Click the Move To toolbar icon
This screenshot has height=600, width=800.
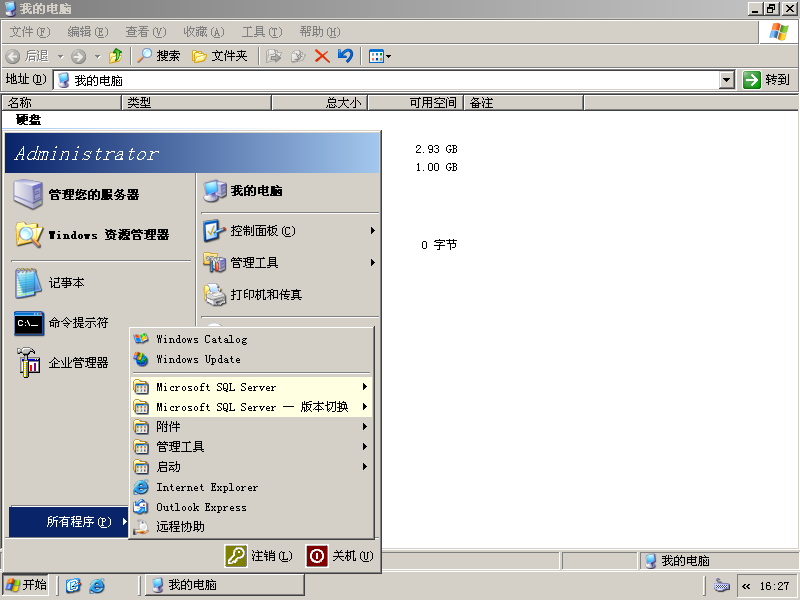coord(274,56)
